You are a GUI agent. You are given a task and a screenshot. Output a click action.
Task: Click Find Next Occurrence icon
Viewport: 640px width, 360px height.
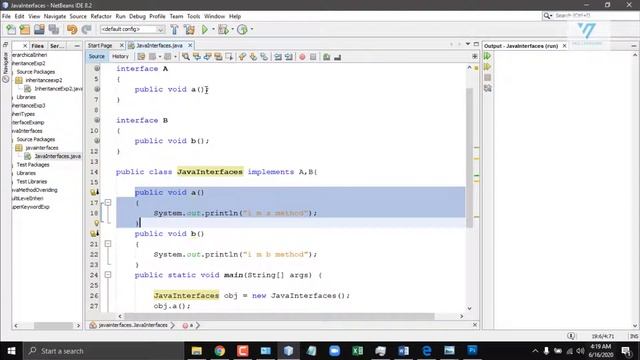click(207, 57)
